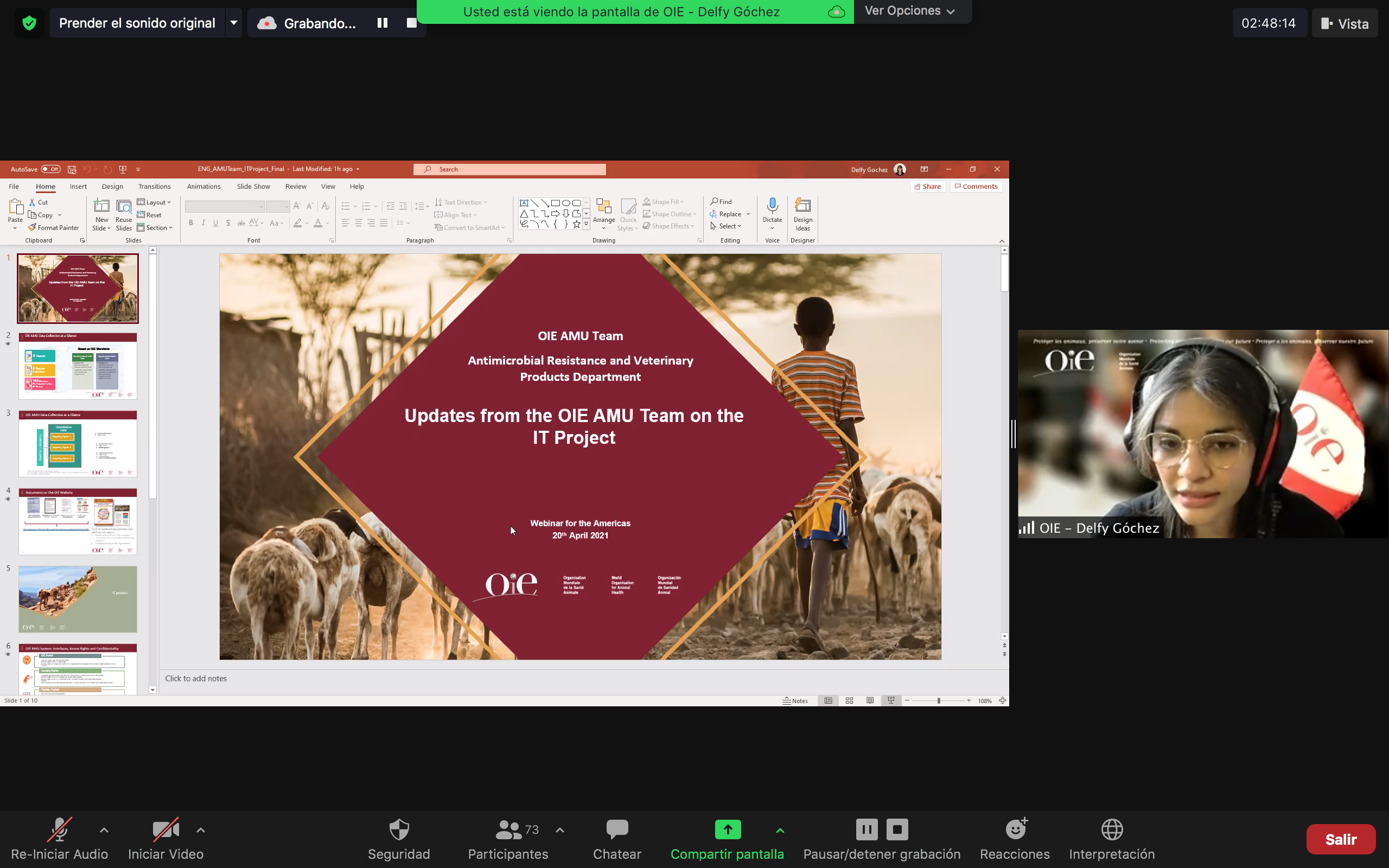Click the Interpretación globe icon
Screen dimensions: 1389x868
[1112, 830]
